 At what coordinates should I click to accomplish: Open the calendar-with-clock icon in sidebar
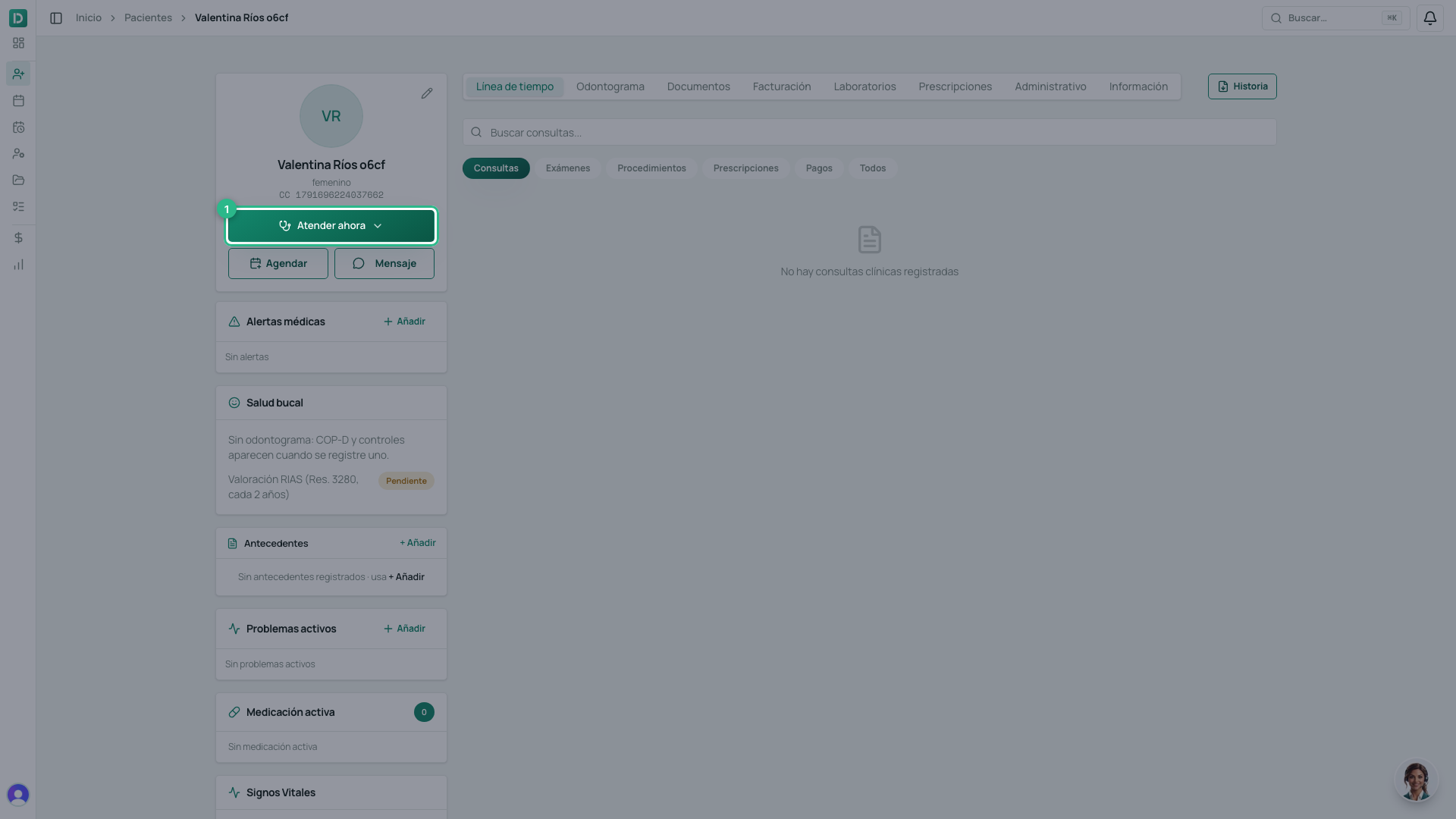tap(18, 127)
